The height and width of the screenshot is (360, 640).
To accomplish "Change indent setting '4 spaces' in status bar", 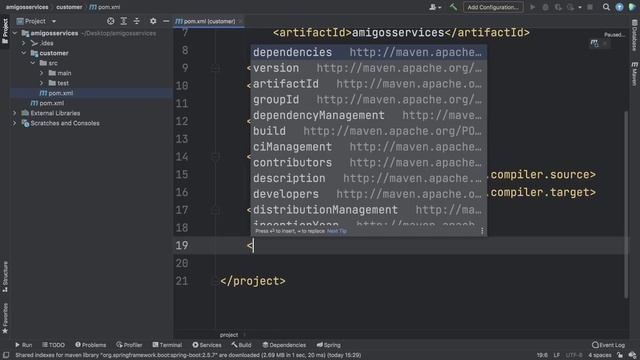I will click(600, 355).
